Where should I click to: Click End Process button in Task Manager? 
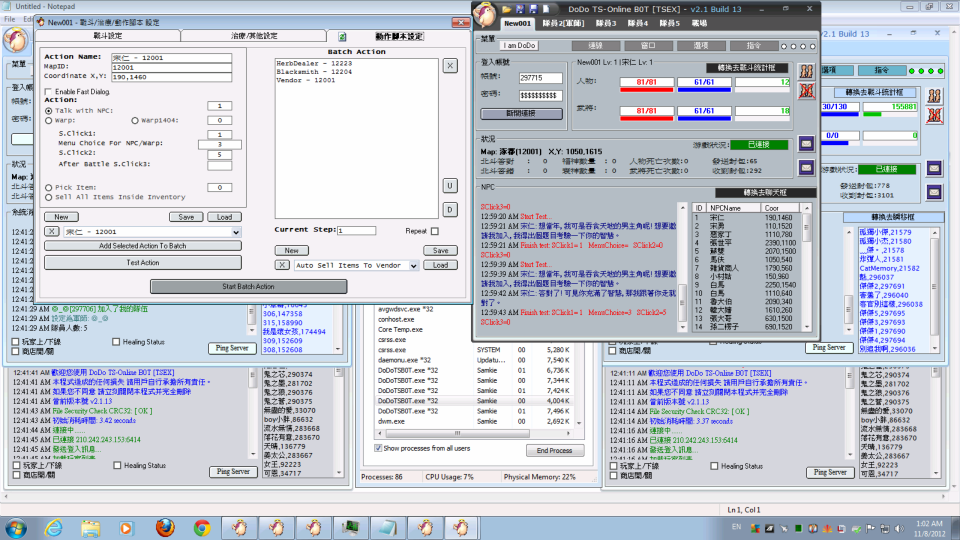tap(555, 451)
